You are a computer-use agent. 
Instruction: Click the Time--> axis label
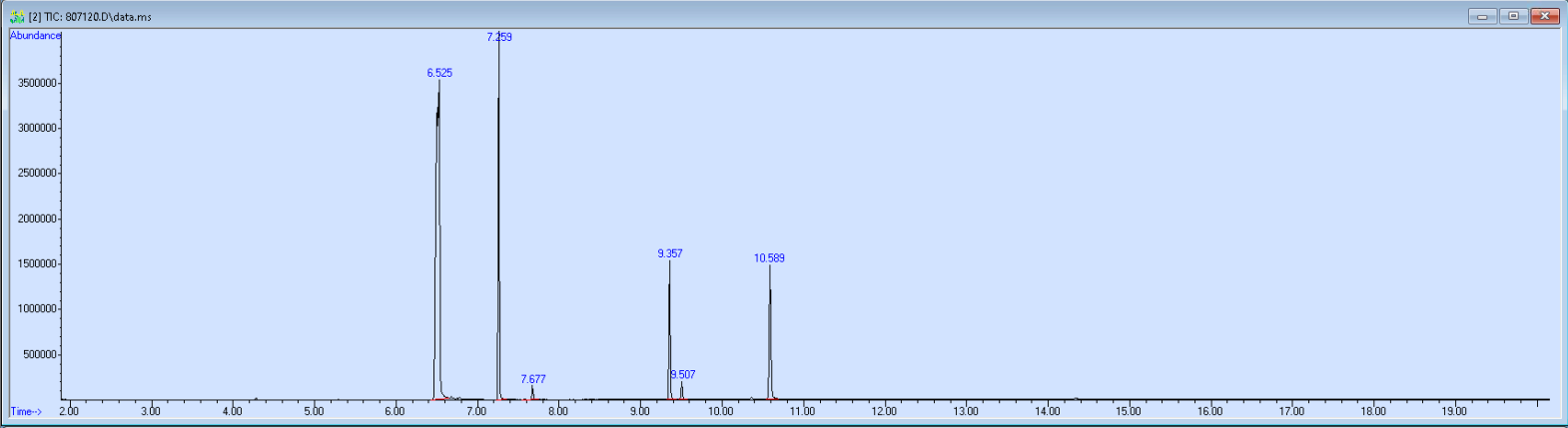[x=26, y=411]
